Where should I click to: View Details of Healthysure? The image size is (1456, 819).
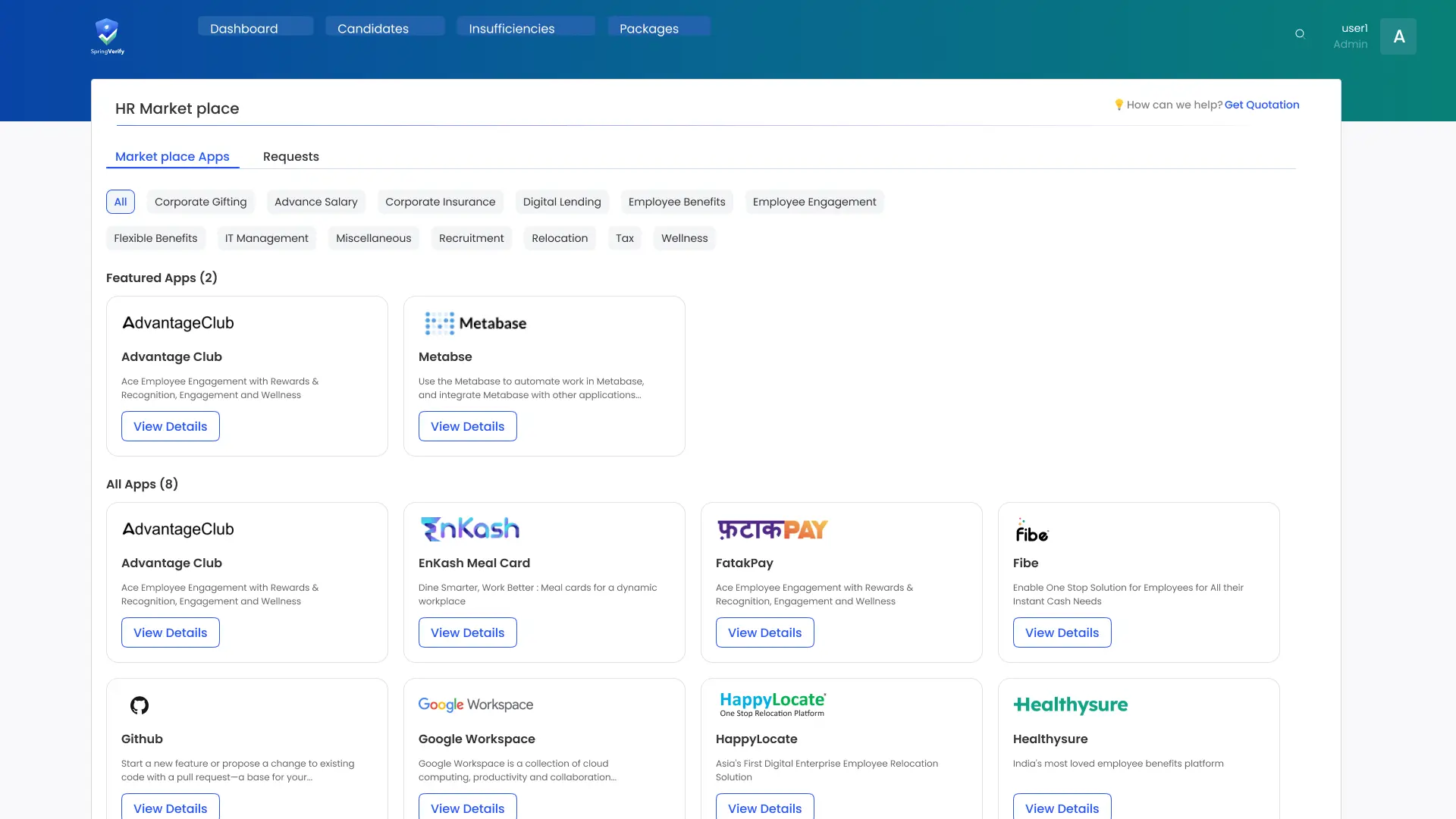click(x=1062, y=807)
